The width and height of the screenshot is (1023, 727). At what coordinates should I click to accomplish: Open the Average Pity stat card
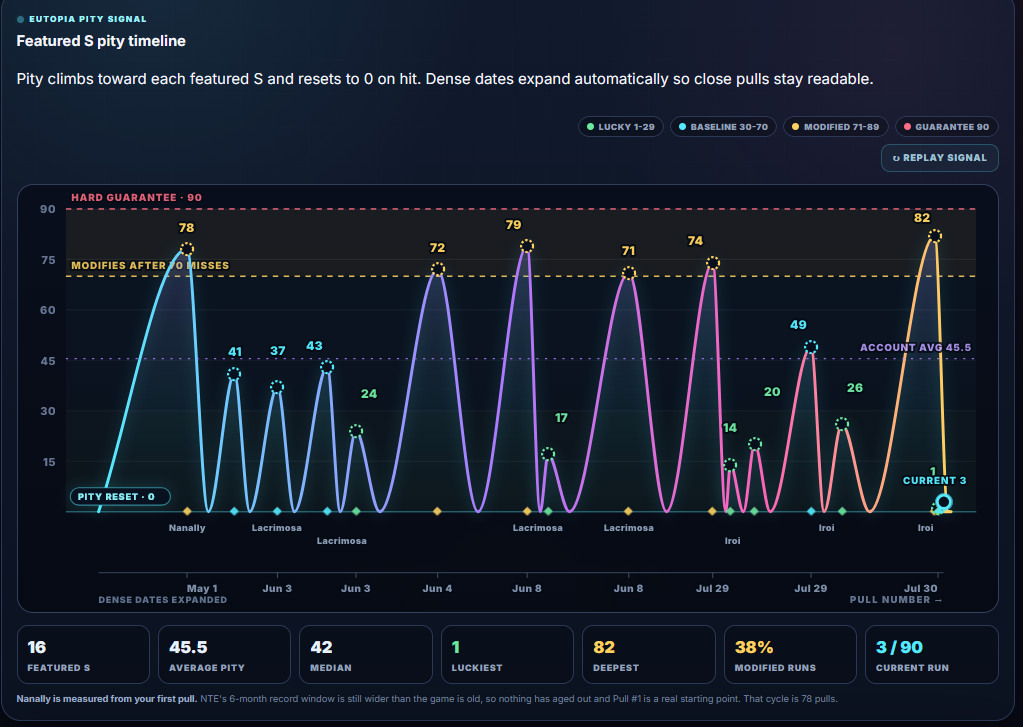click(x=224, y=655)
